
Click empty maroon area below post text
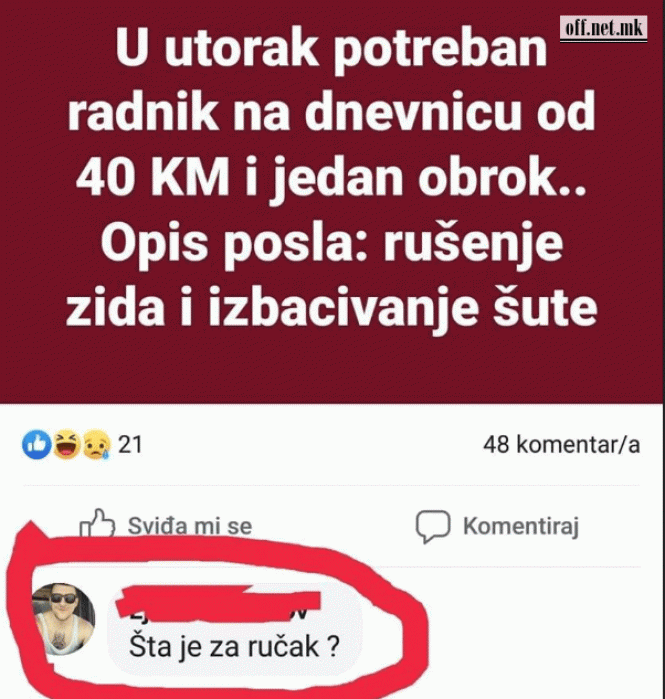click(x=331, y=370)
